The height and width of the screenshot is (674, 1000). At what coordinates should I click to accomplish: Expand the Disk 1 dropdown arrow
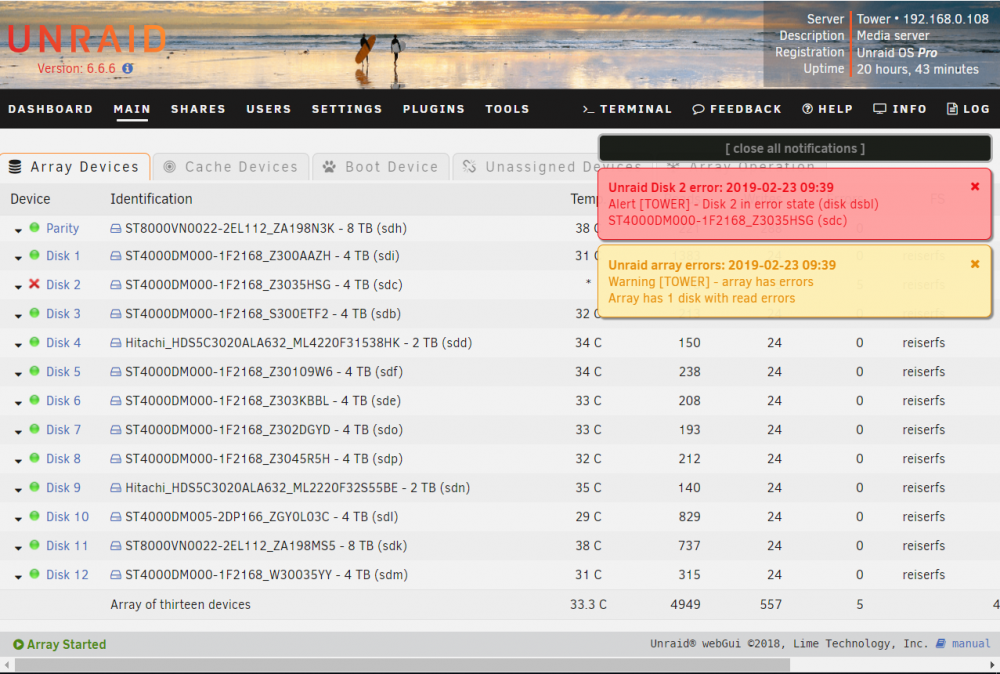pyautogui.click(x=18, y=258)
